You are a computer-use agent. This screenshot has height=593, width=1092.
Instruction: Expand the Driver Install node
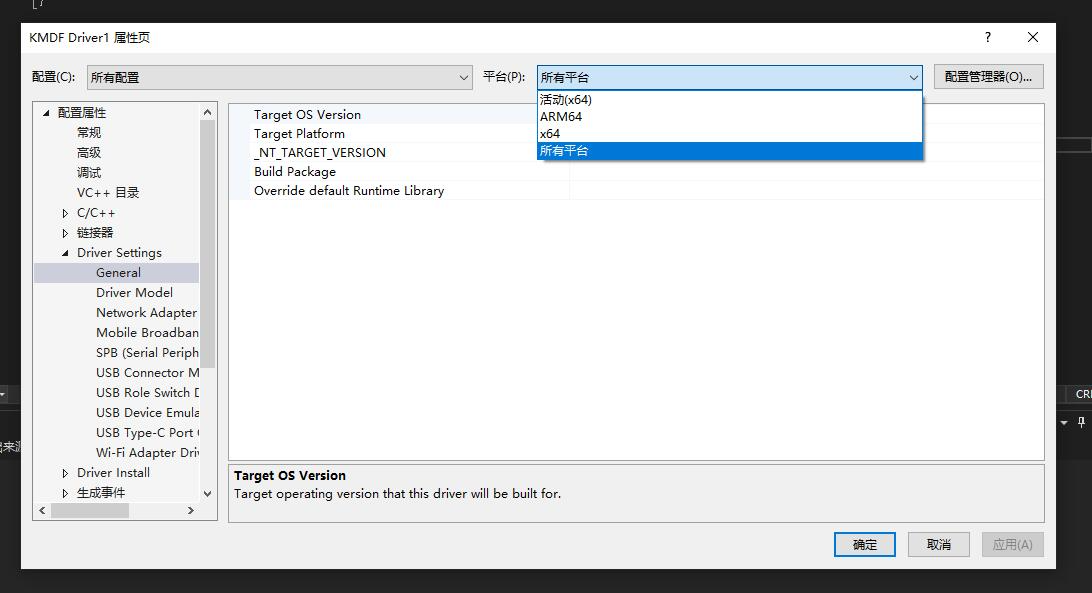[66, 473]
